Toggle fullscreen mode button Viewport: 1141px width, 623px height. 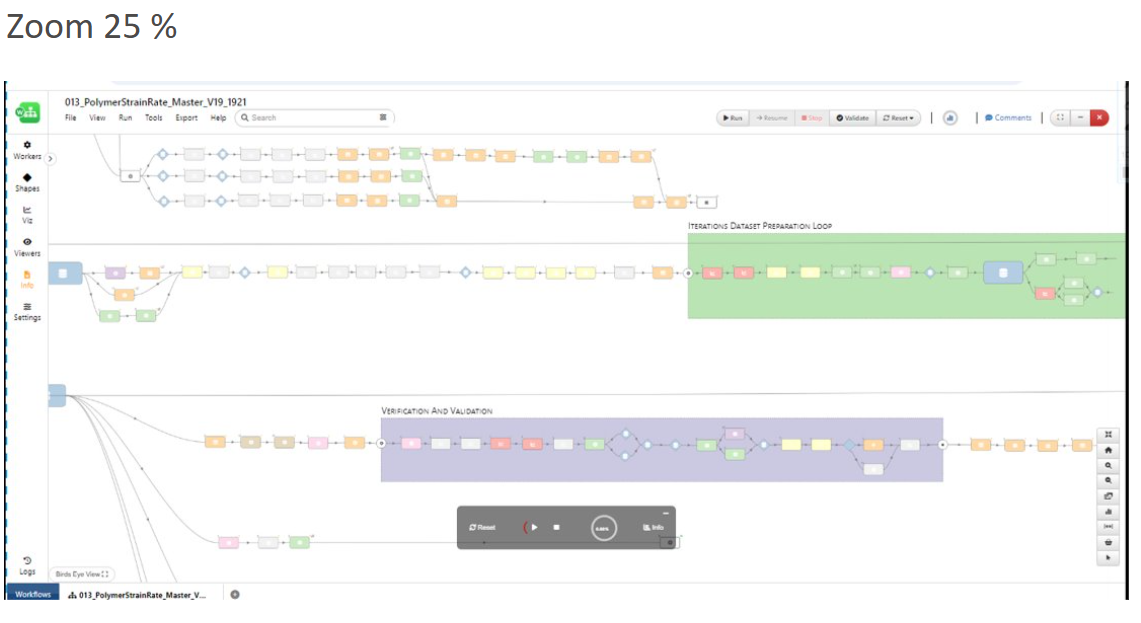[x=1059, y=118]
